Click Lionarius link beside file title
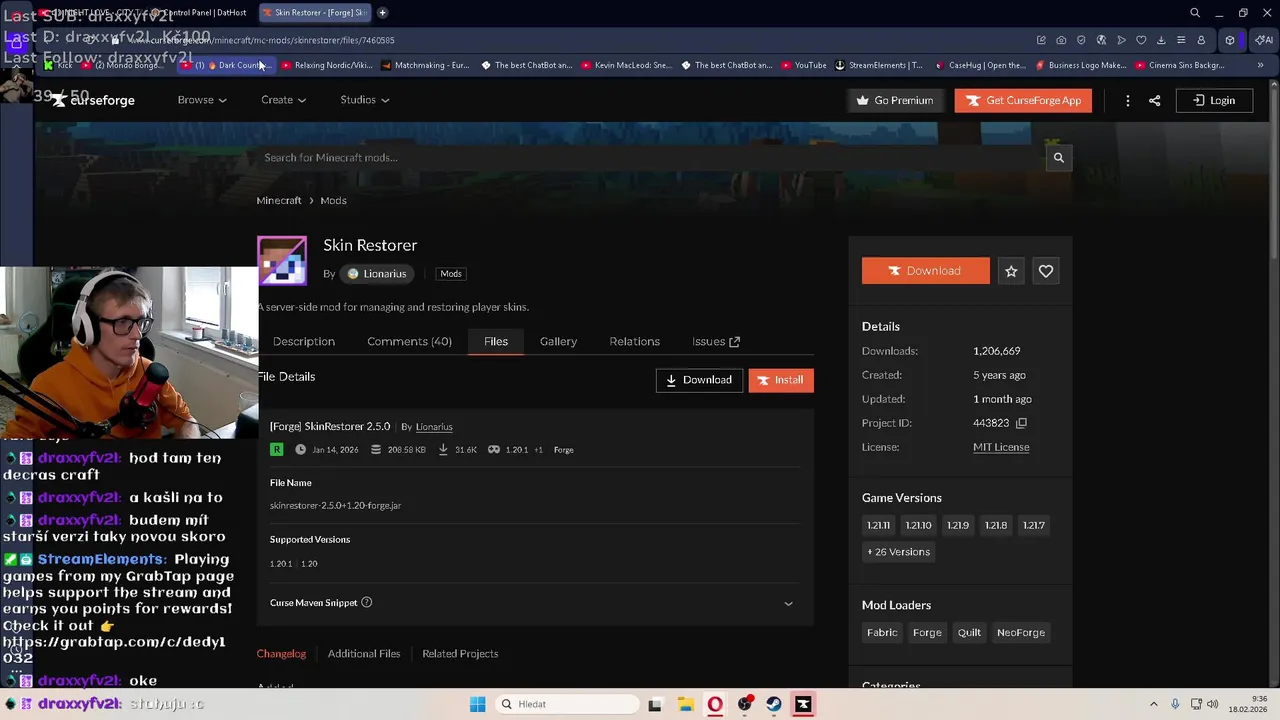This screenshot has height=720, width=1280. (x=434, y=427)
